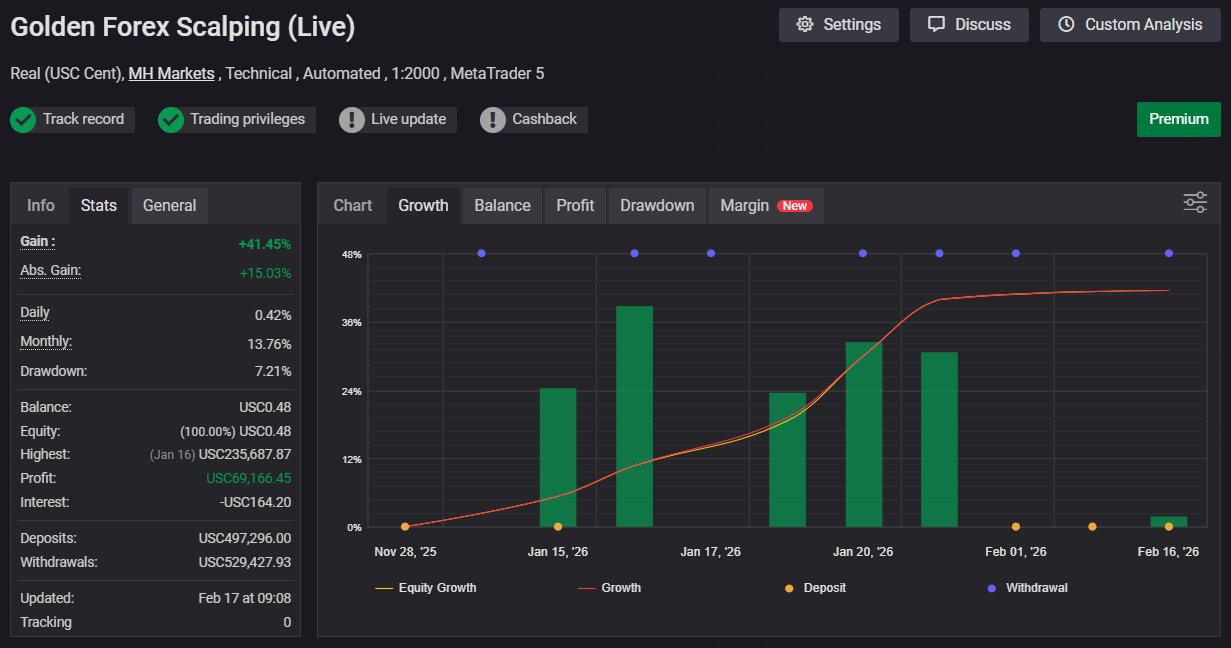Toggle the Growth legend series

609,588
